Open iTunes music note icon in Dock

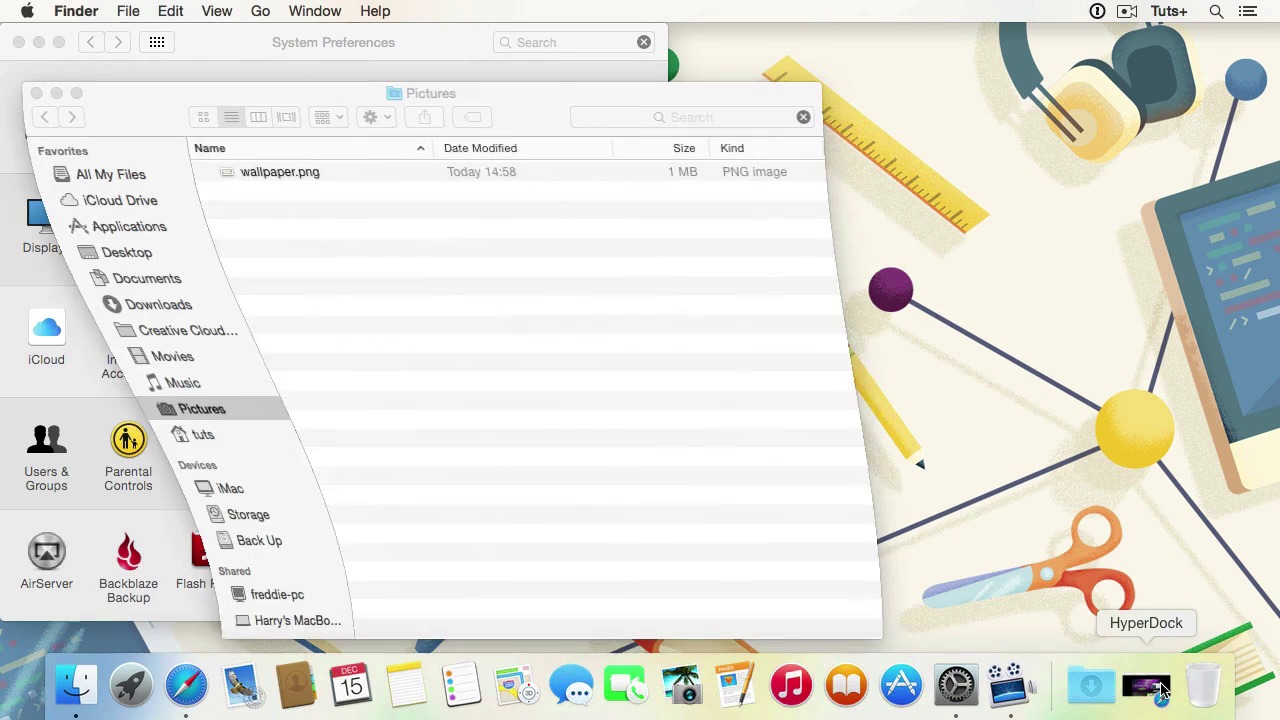tap(791, 686)
